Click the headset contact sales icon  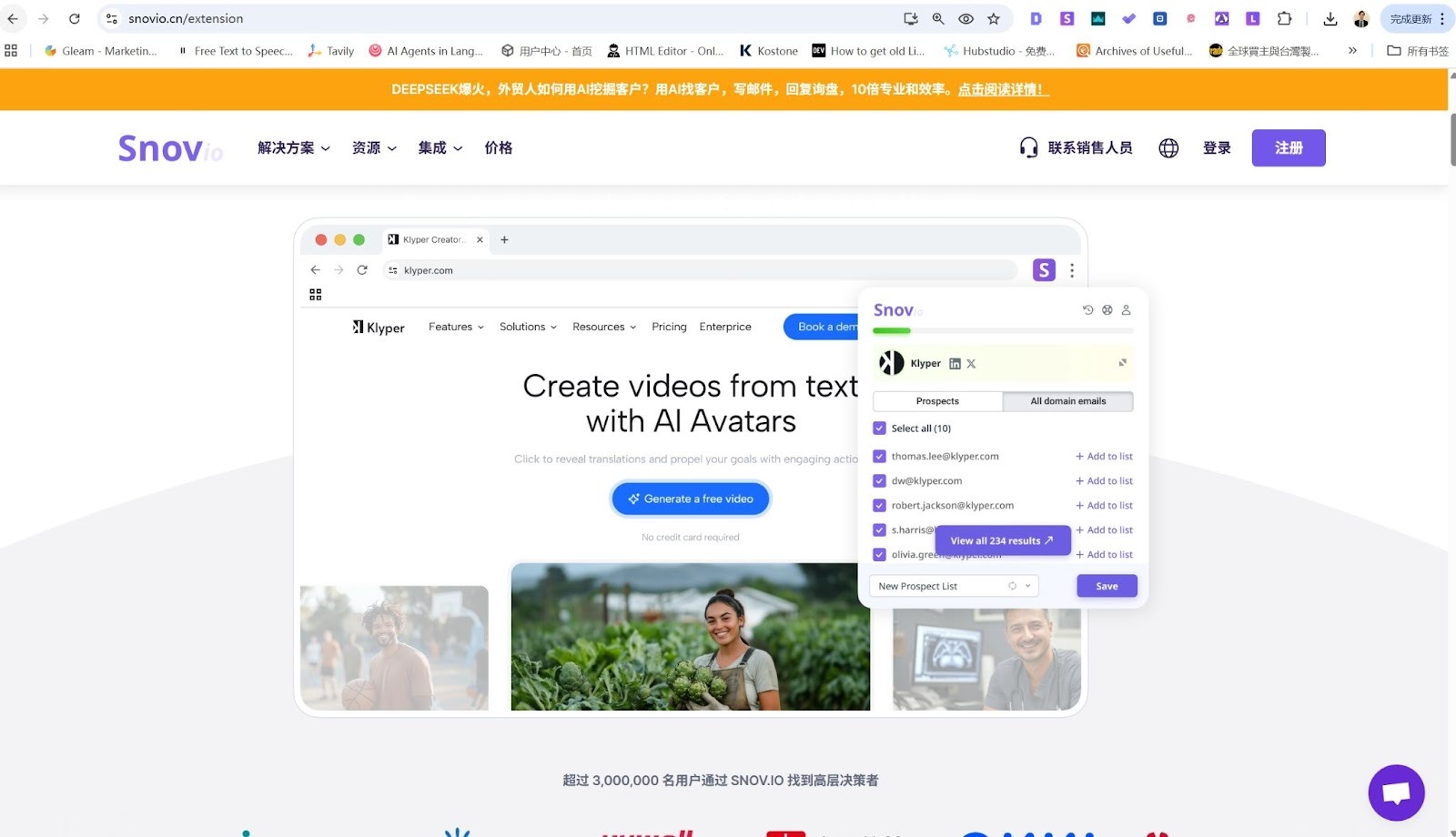pyautogui.click(x=1028, y=148)
